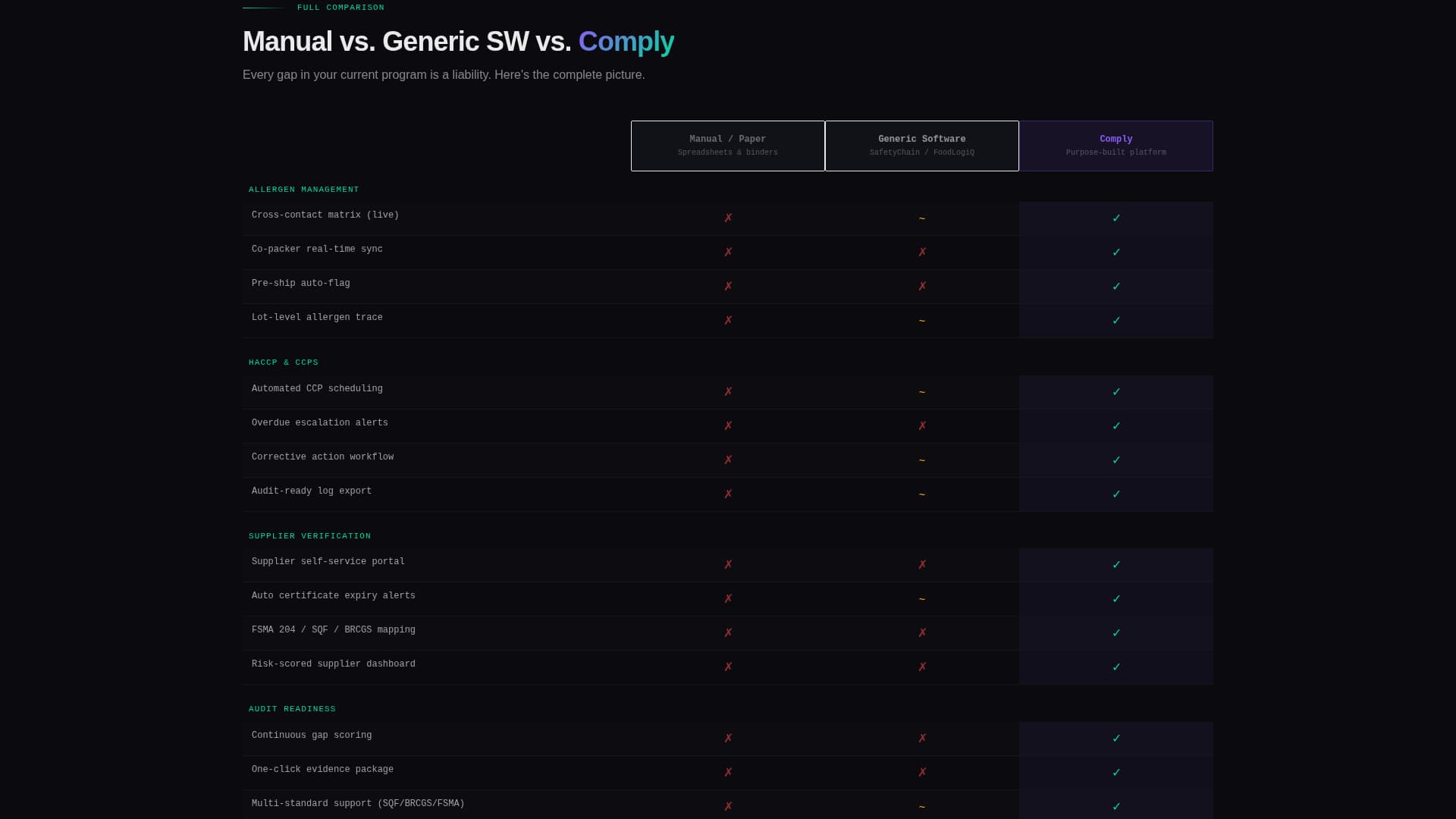Viewport: 1456px width, 819px height.
Task: Click the Manual cross for Pre-ship auto-flag
Action: [728, 287]
